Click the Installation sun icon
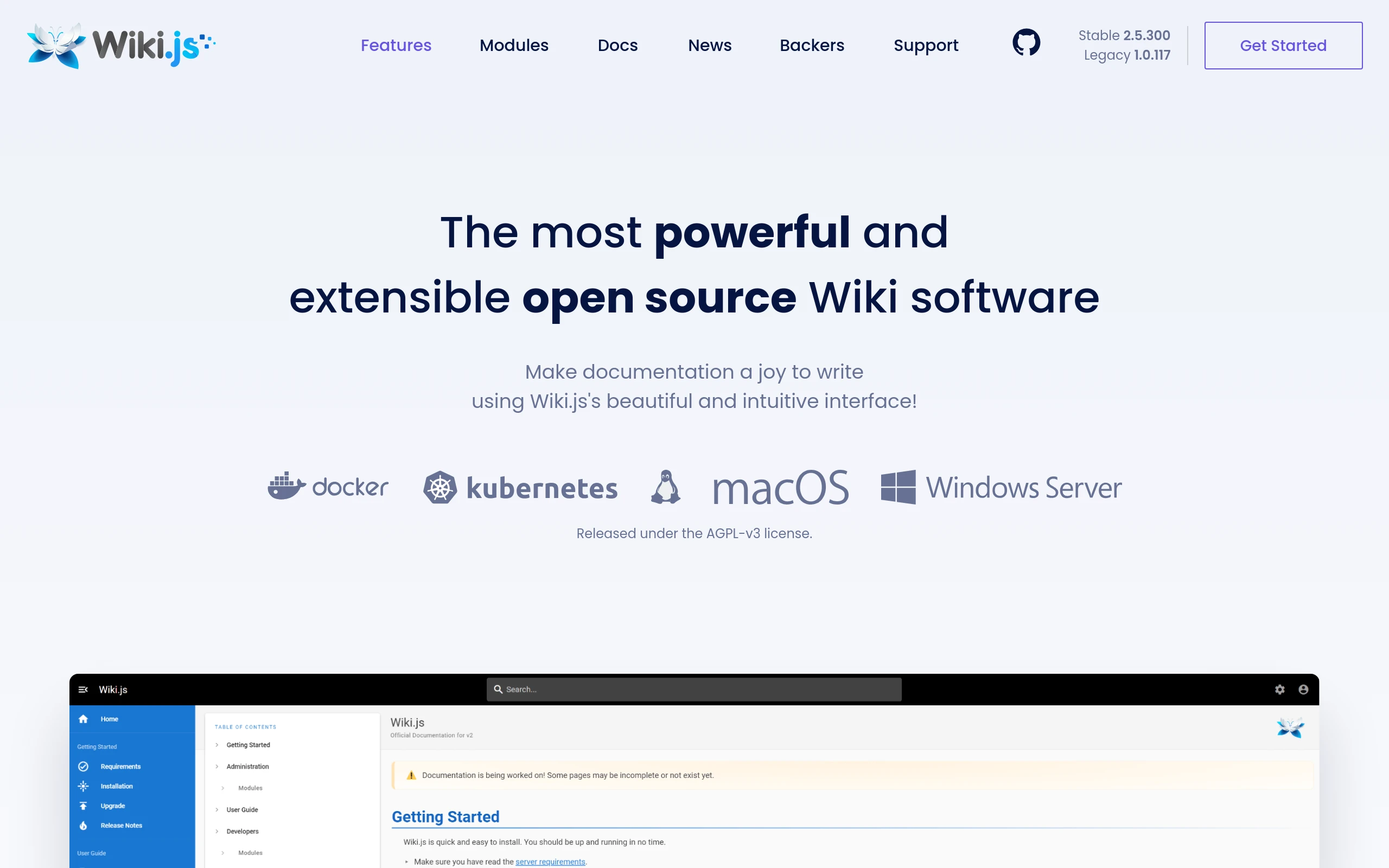This screenshot has width=1389, height=868. tap(84, 786)
